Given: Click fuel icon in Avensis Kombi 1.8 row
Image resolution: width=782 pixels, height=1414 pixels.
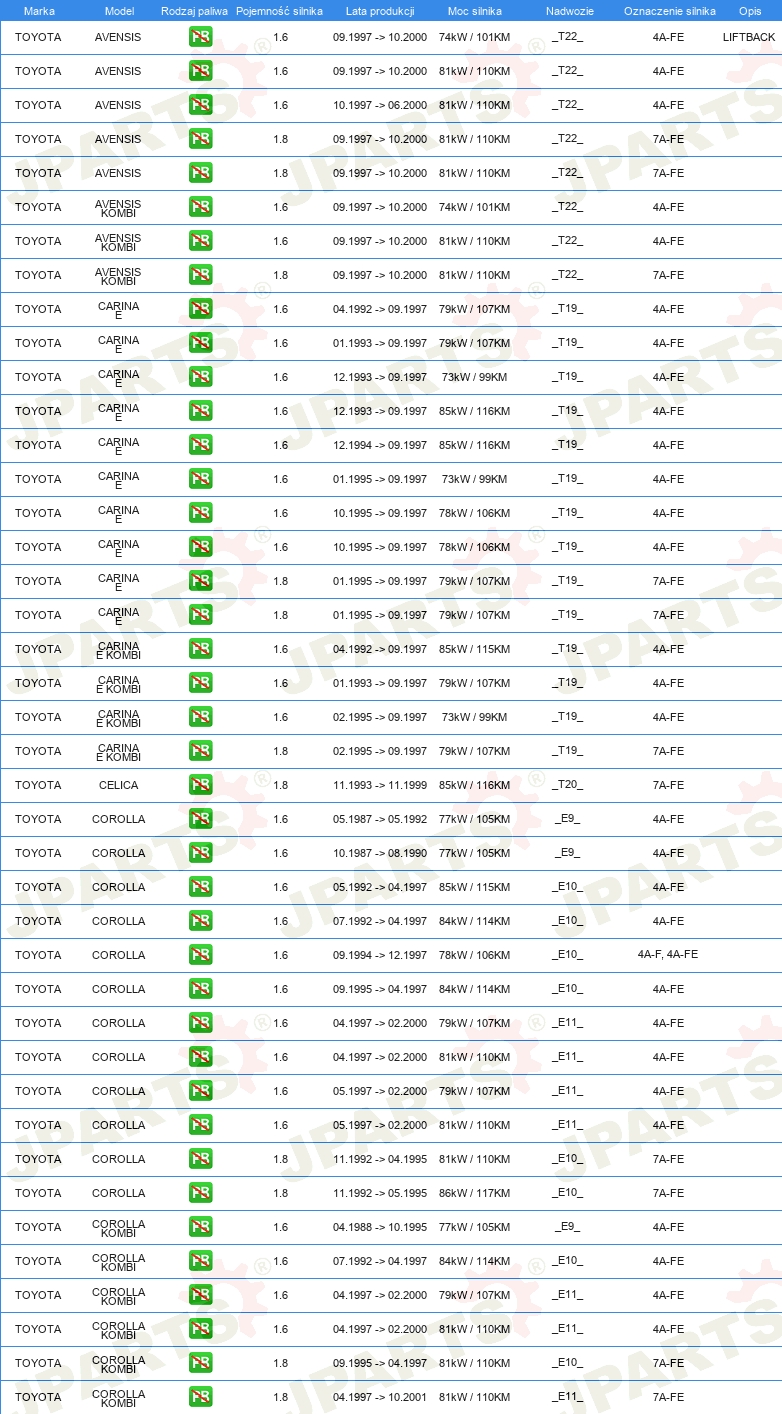Looking at the screenshot, I should (200, 275).
